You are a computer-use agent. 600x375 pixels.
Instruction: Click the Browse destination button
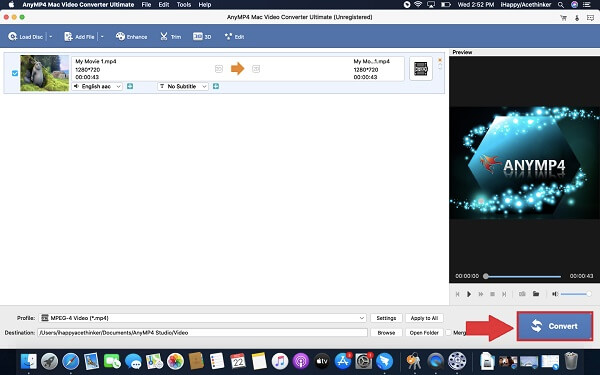point(386,333)
